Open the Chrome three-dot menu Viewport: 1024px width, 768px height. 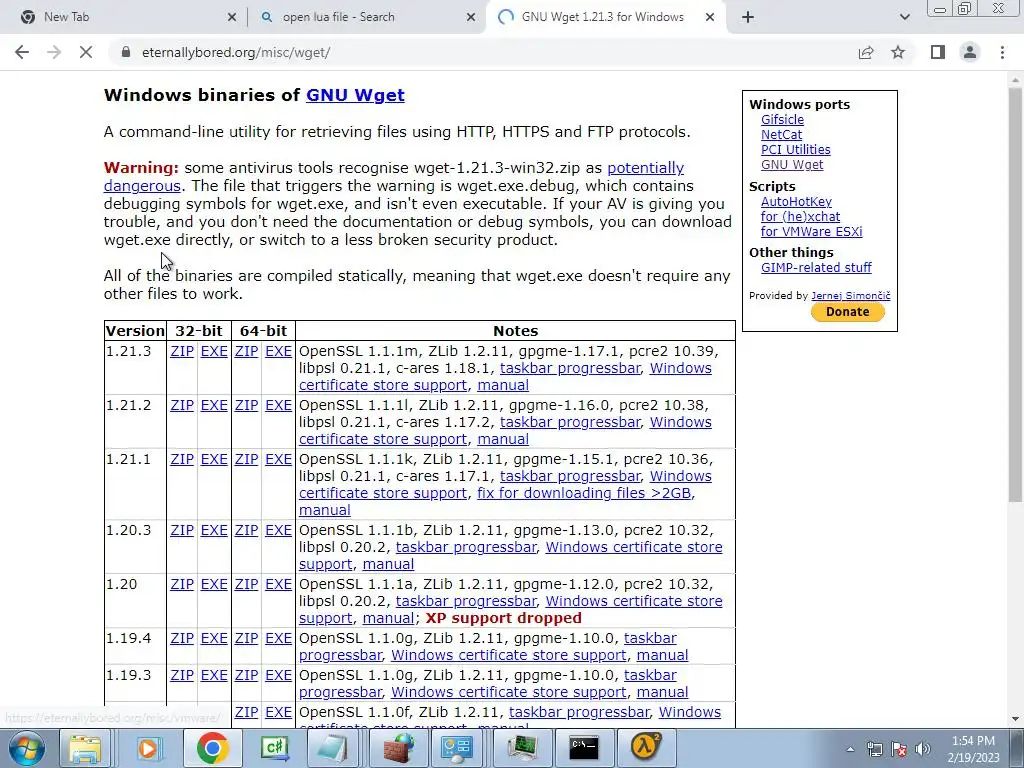tap(1002, 52)
